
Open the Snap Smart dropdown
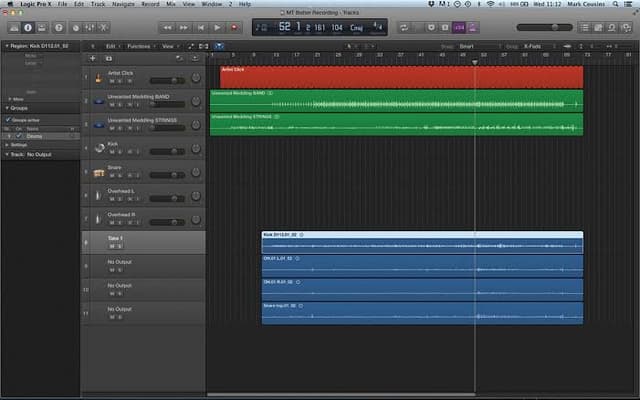pos(479,47)
